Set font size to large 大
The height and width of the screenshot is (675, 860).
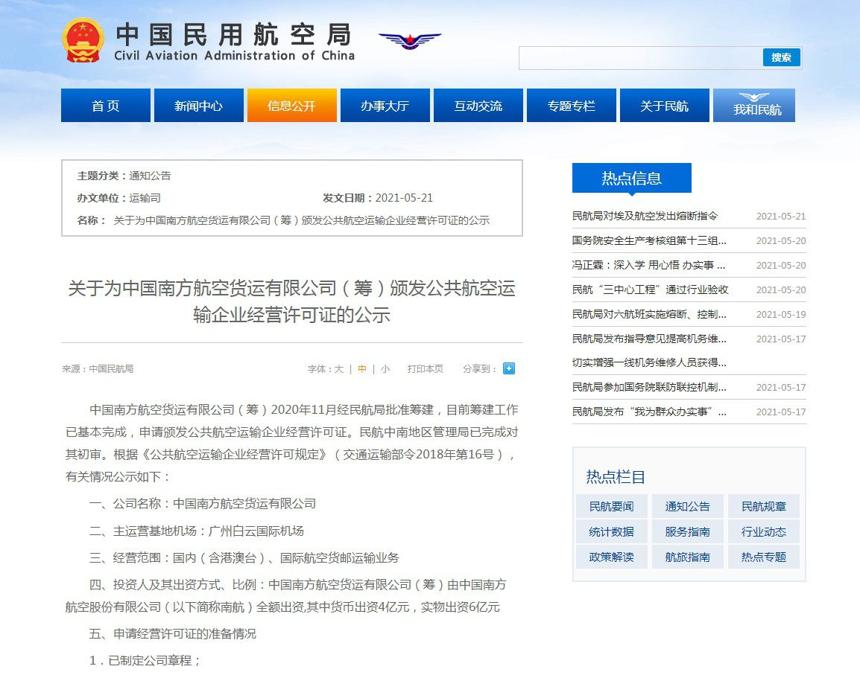(339, 369)
